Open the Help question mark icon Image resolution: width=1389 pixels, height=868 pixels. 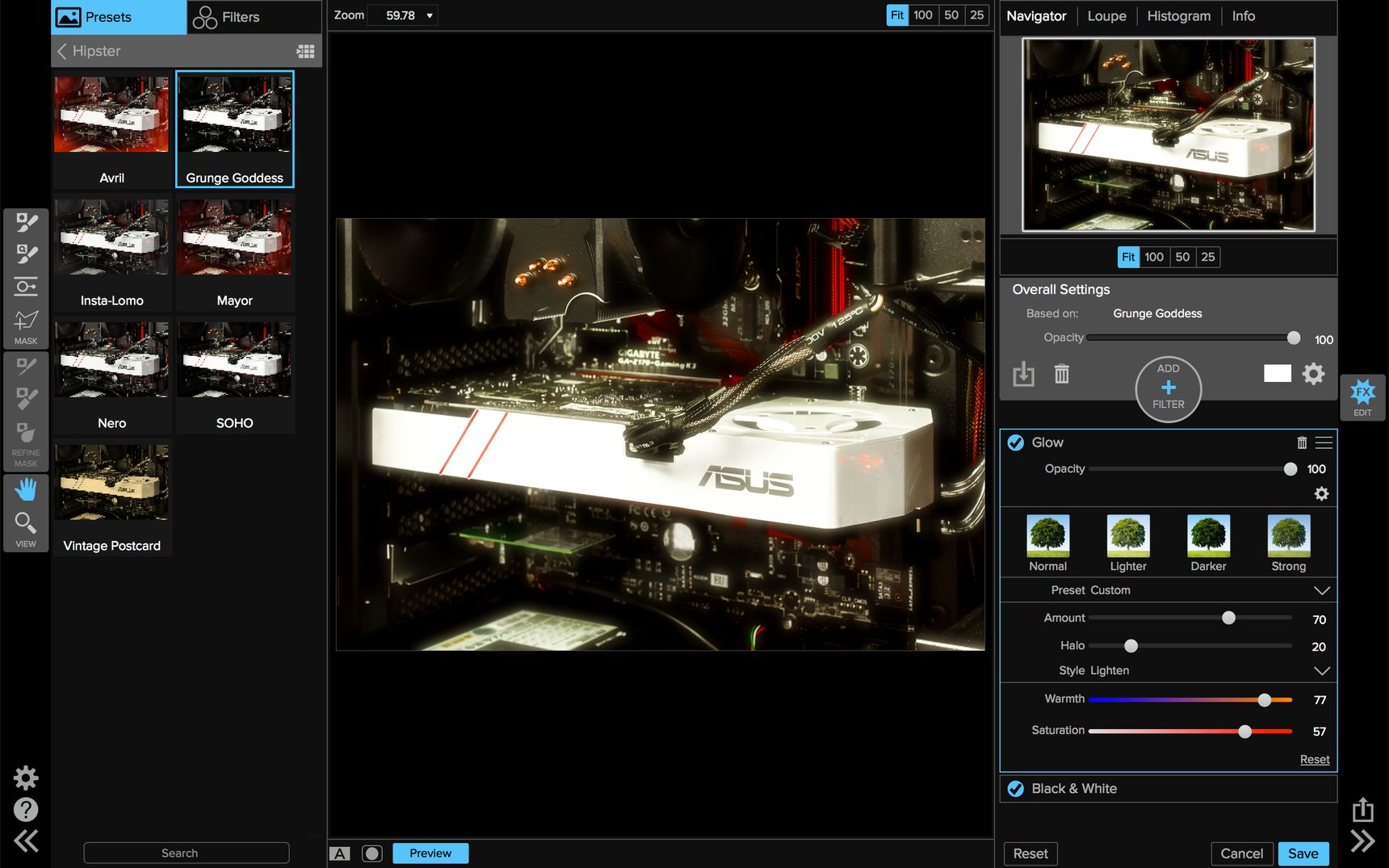point(26,809)
